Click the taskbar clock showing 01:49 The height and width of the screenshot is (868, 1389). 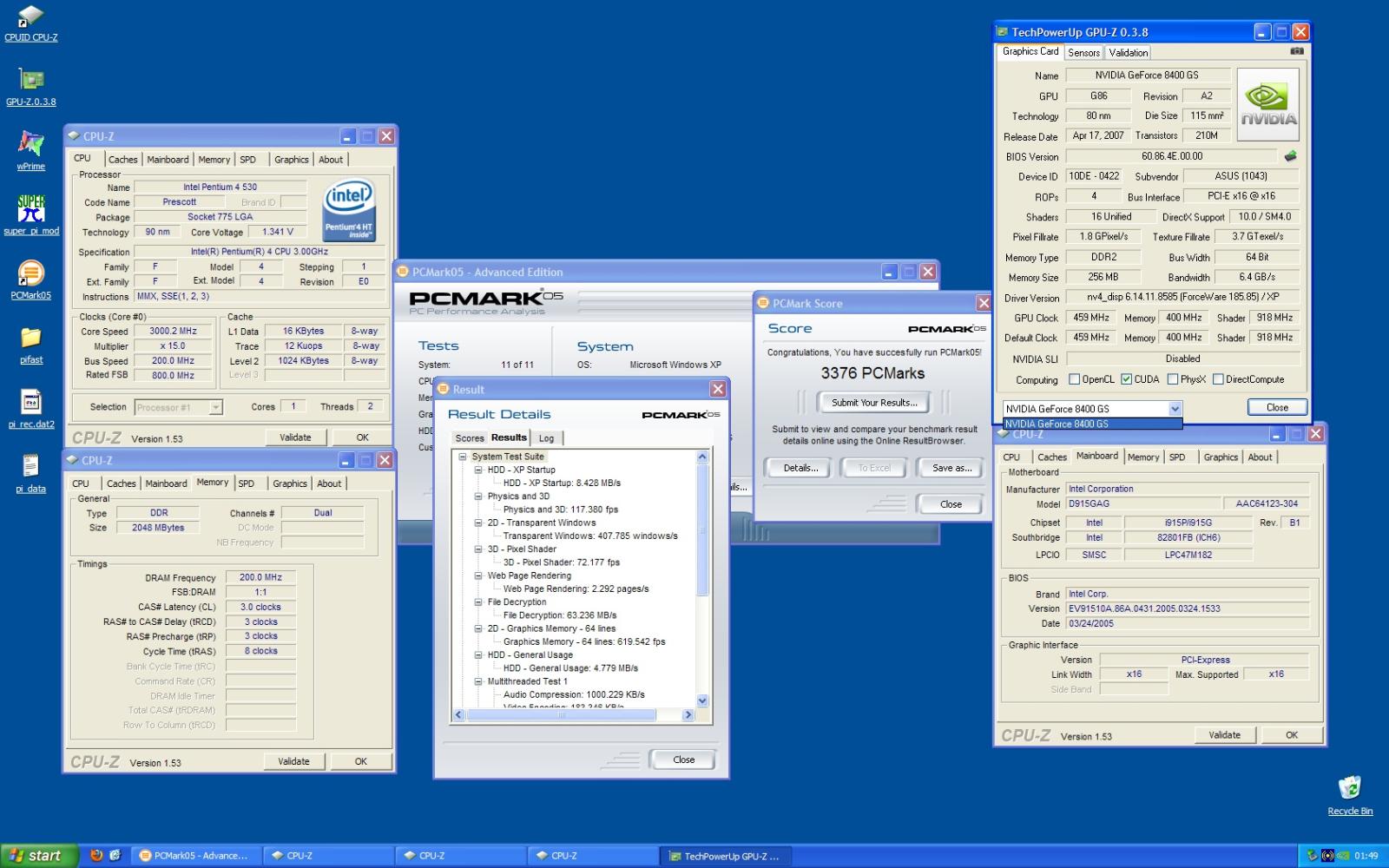[x=1366, y=856]
